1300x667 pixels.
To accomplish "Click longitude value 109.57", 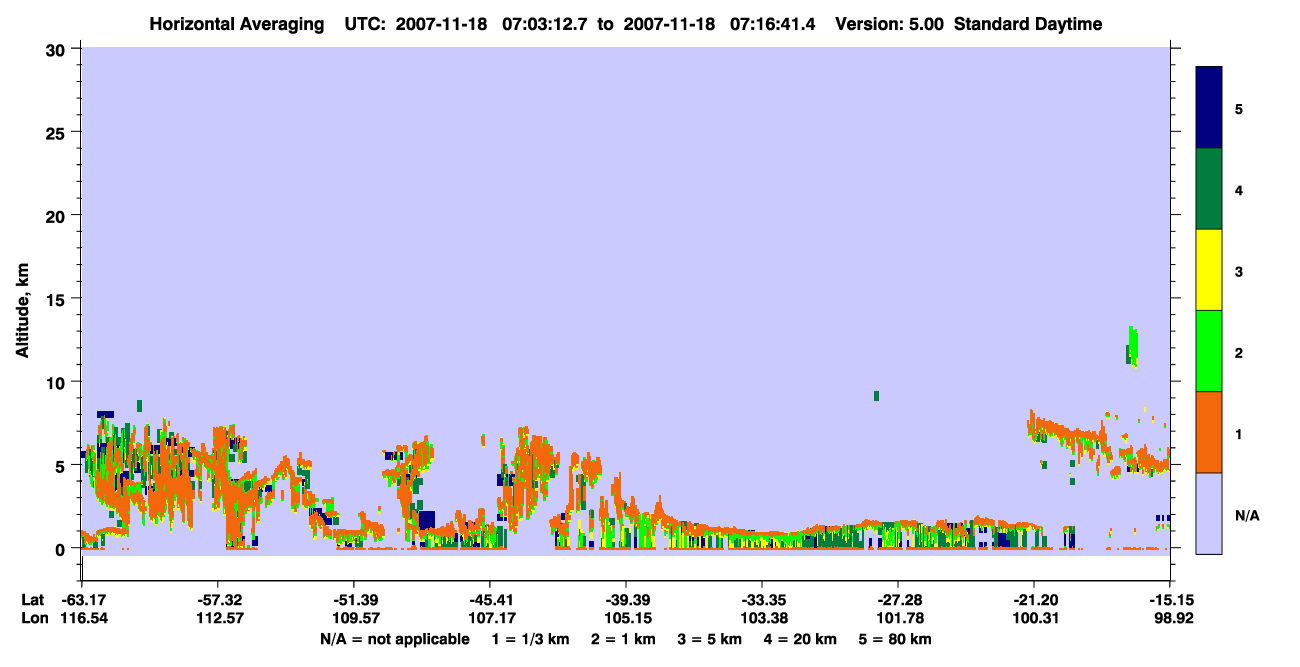I will [x=354, y=618].
